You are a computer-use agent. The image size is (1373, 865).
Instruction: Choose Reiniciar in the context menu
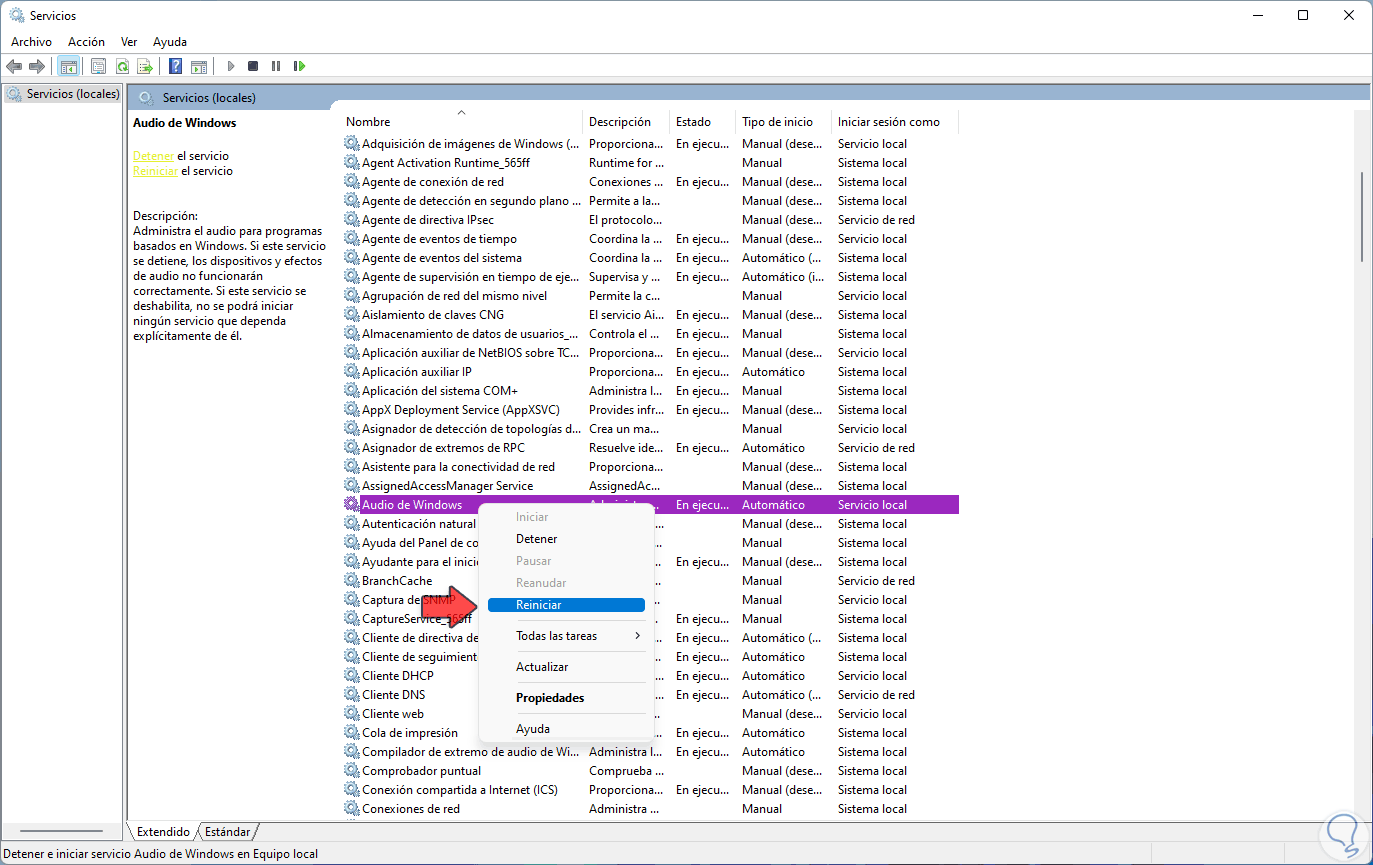[566, 605]
